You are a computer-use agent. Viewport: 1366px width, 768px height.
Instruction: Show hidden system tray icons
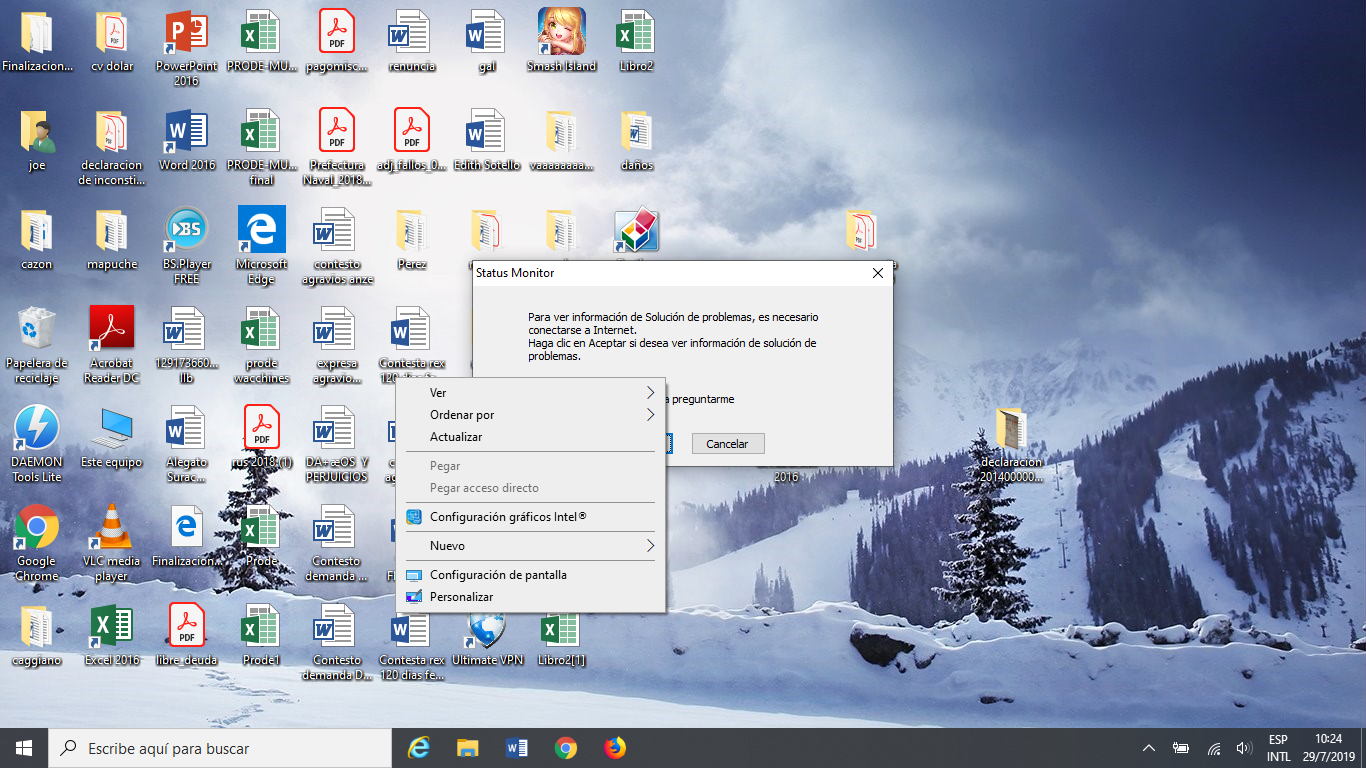point(1149,748)
